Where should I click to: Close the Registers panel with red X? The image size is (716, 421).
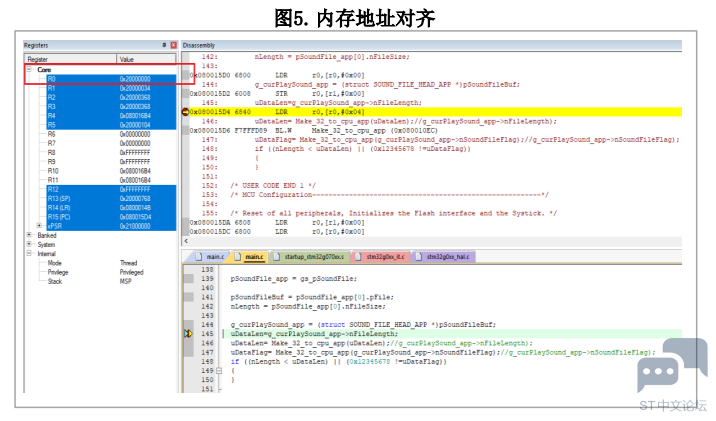pos(174,45)
